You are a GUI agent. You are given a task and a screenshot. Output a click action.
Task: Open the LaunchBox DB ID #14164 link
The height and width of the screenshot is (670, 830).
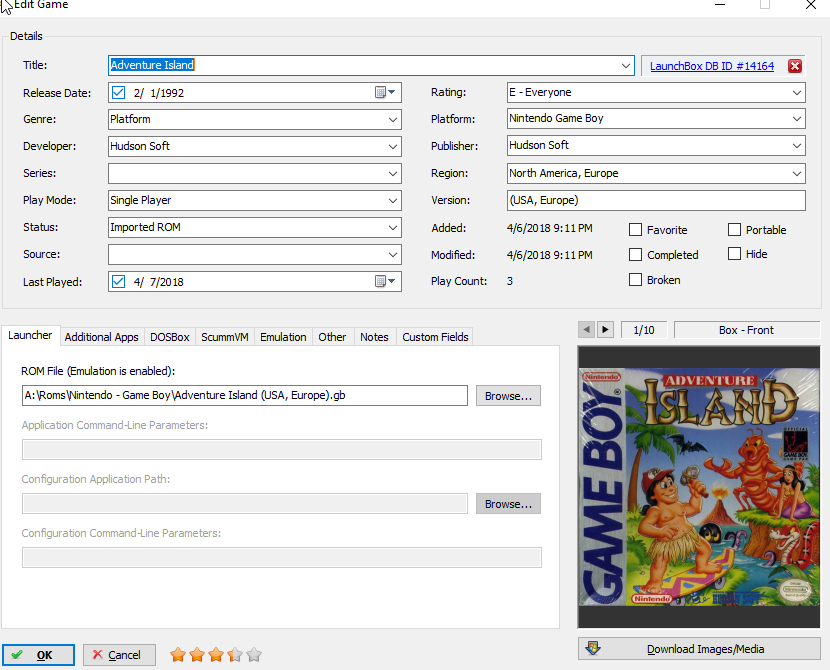pyautogui.click(x=711, y=66)
